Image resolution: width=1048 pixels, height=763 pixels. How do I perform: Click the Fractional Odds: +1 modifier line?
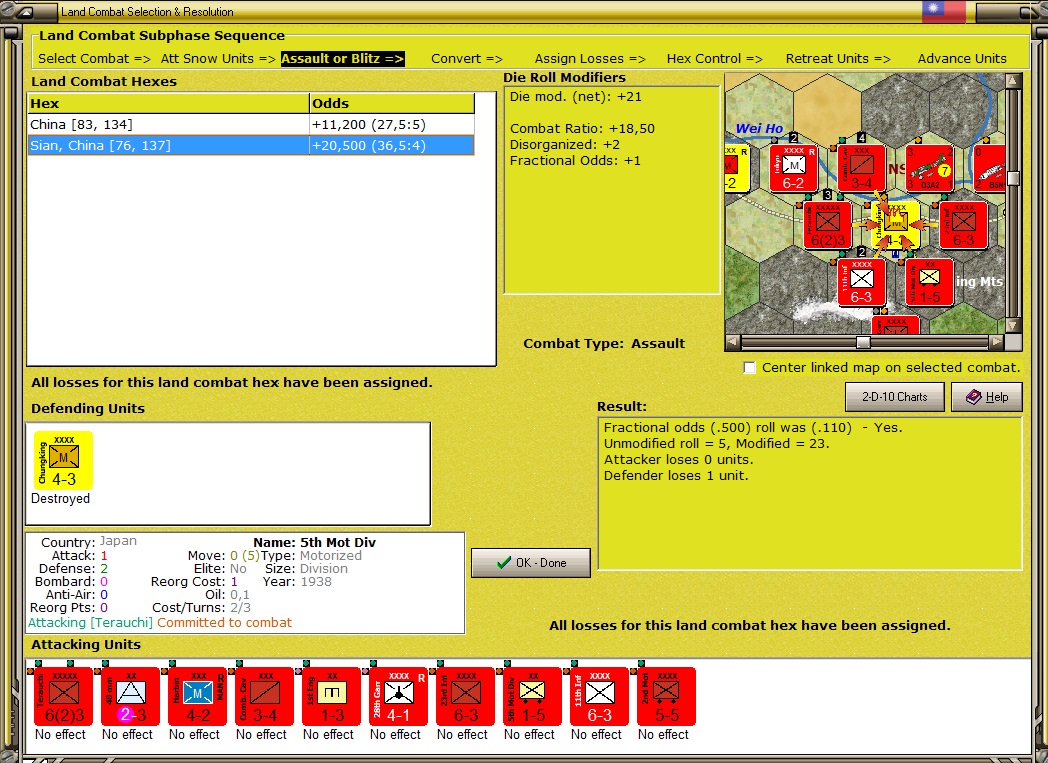[575, 160]
